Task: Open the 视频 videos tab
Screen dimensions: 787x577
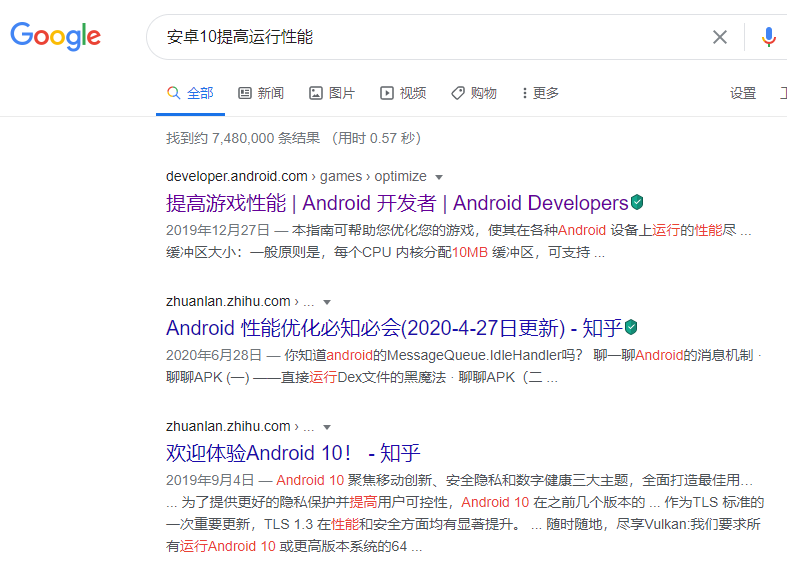Action: 403,93
